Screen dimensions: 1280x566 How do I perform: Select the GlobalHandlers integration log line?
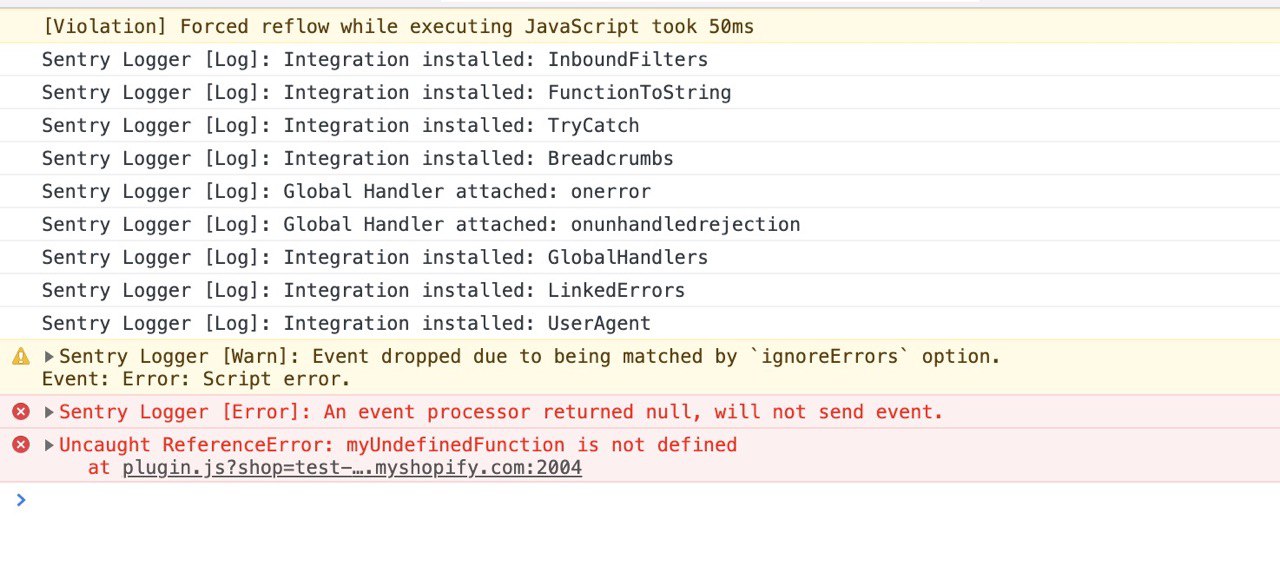640,258
